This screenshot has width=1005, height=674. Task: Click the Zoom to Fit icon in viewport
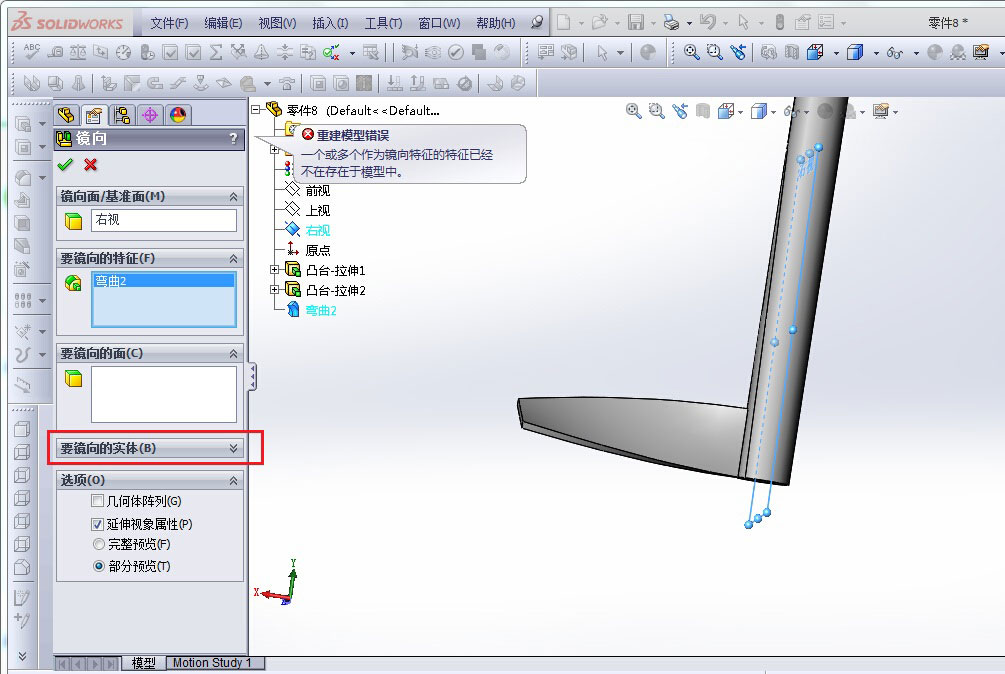click(631, 111)
